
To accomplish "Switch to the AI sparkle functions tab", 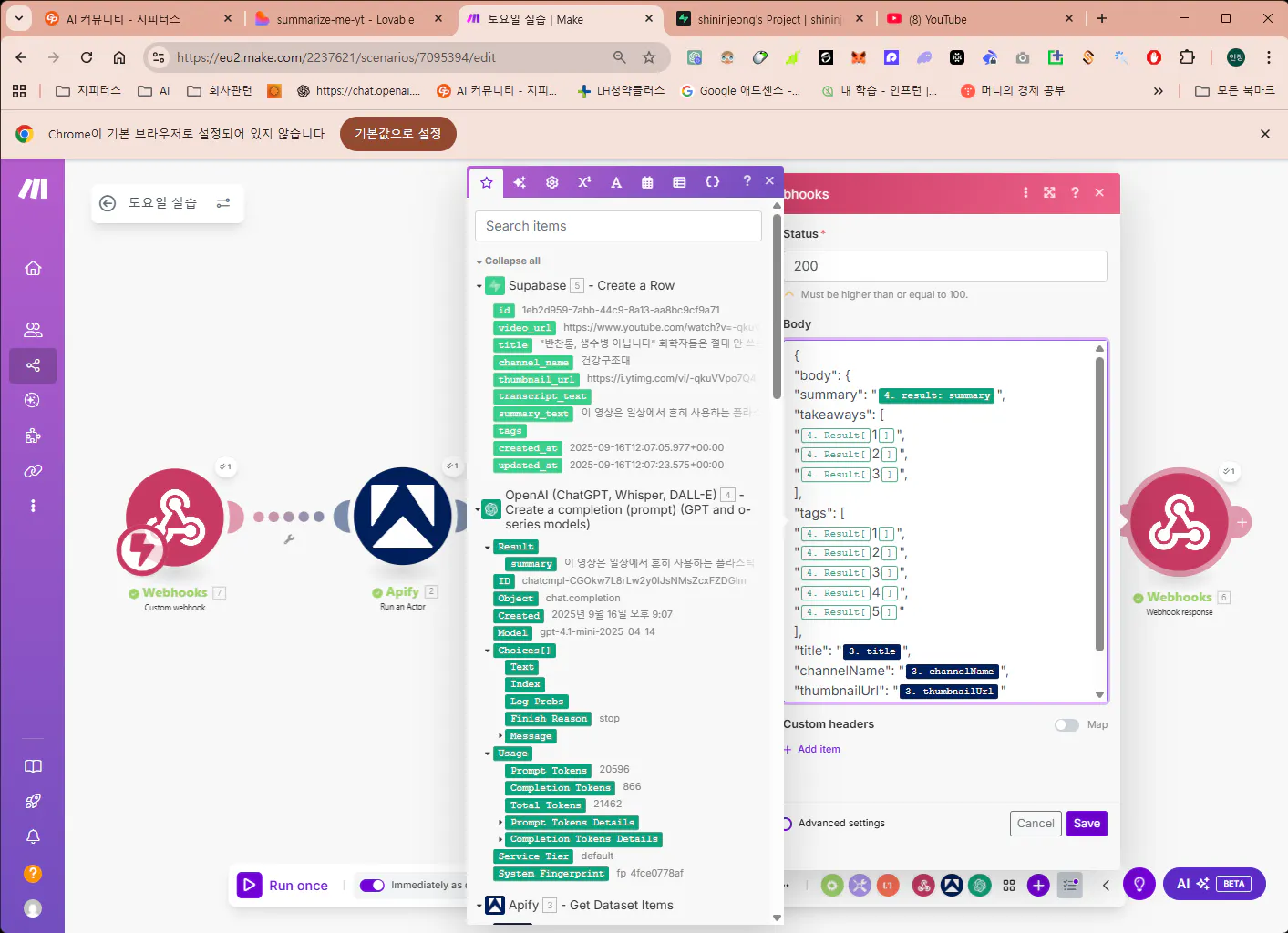I will coord(520,182).
